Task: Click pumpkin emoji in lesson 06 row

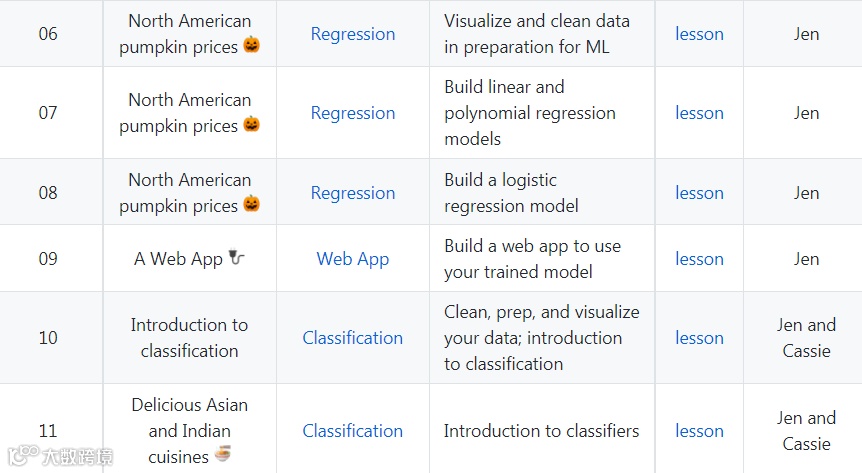Action: [251, 45]
